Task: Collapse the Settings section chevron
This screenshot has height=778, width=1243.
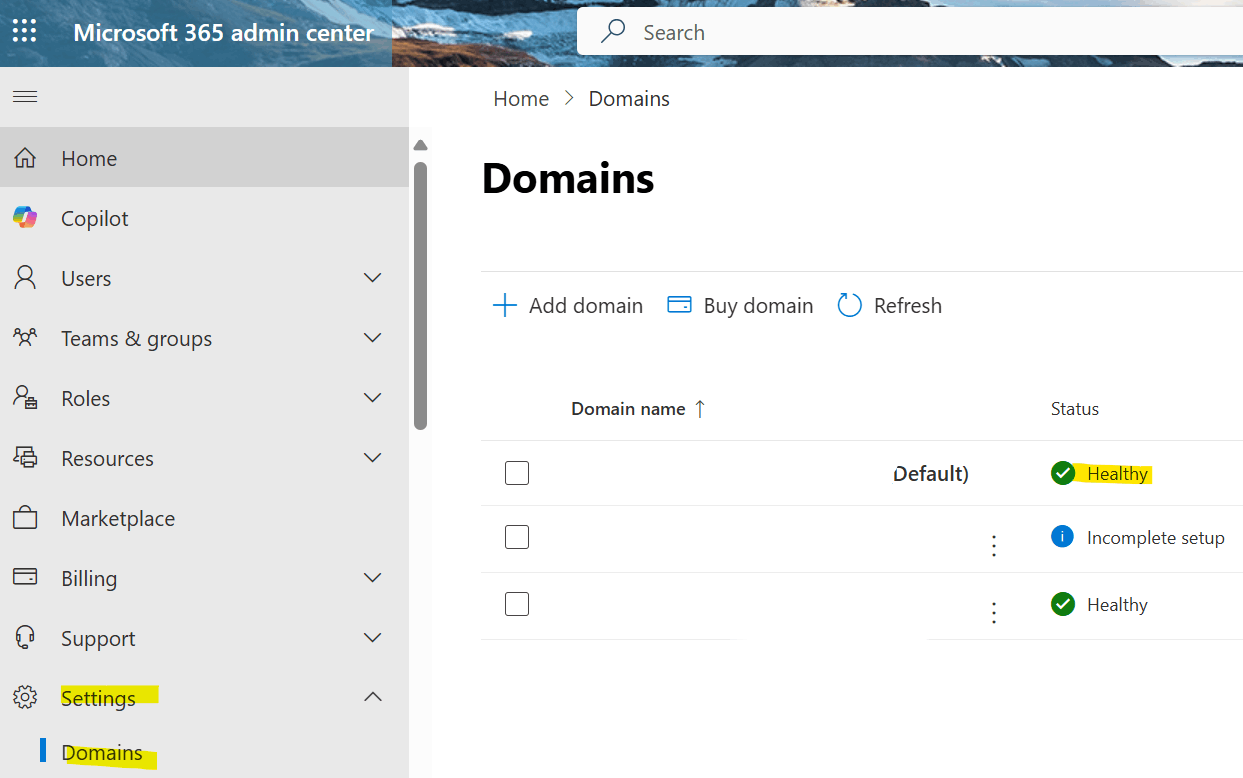Action: (x=373, y=696)
